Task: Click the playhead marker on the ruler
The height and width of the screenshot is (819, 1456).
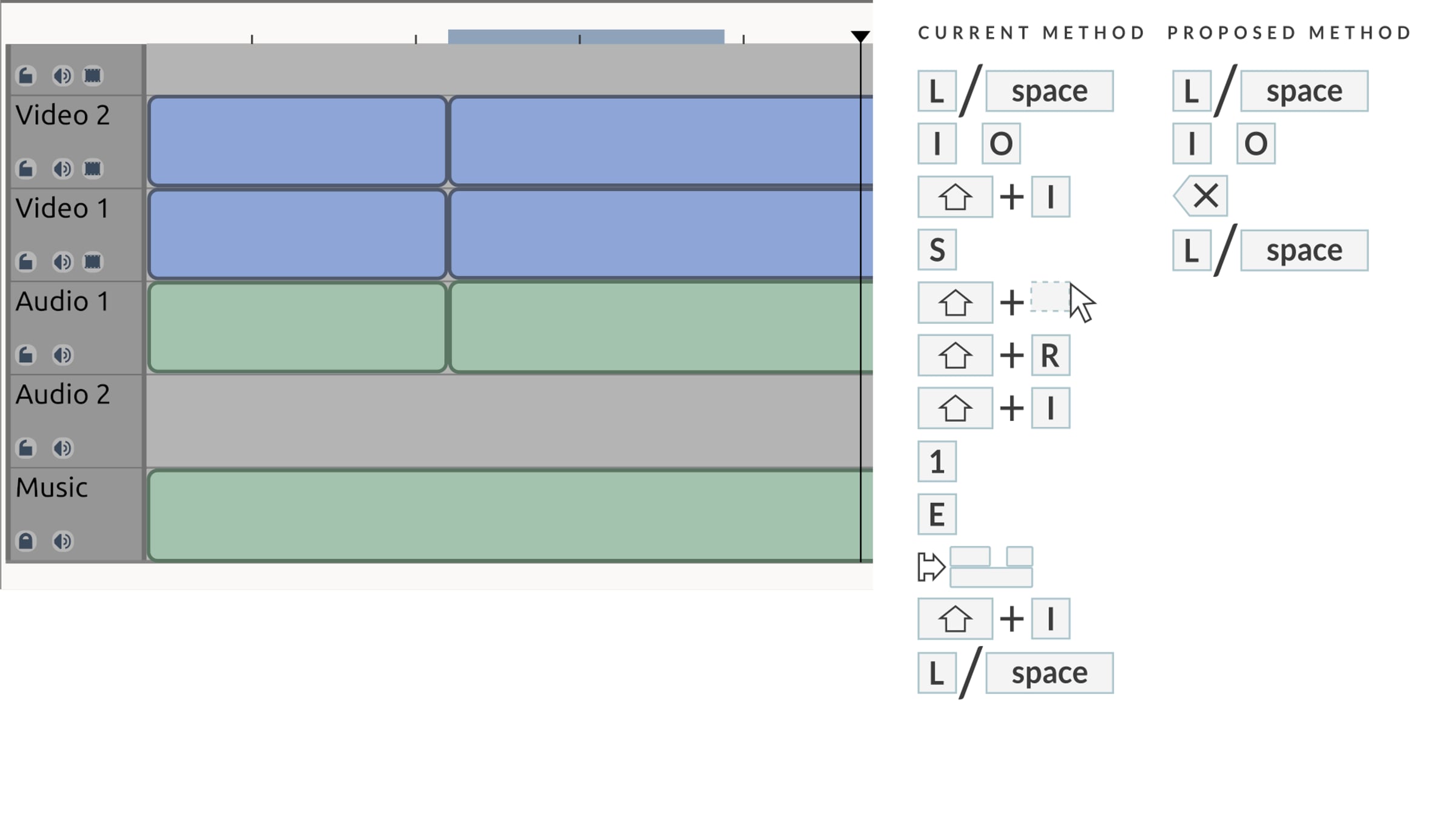Action: tap(860, 36)
